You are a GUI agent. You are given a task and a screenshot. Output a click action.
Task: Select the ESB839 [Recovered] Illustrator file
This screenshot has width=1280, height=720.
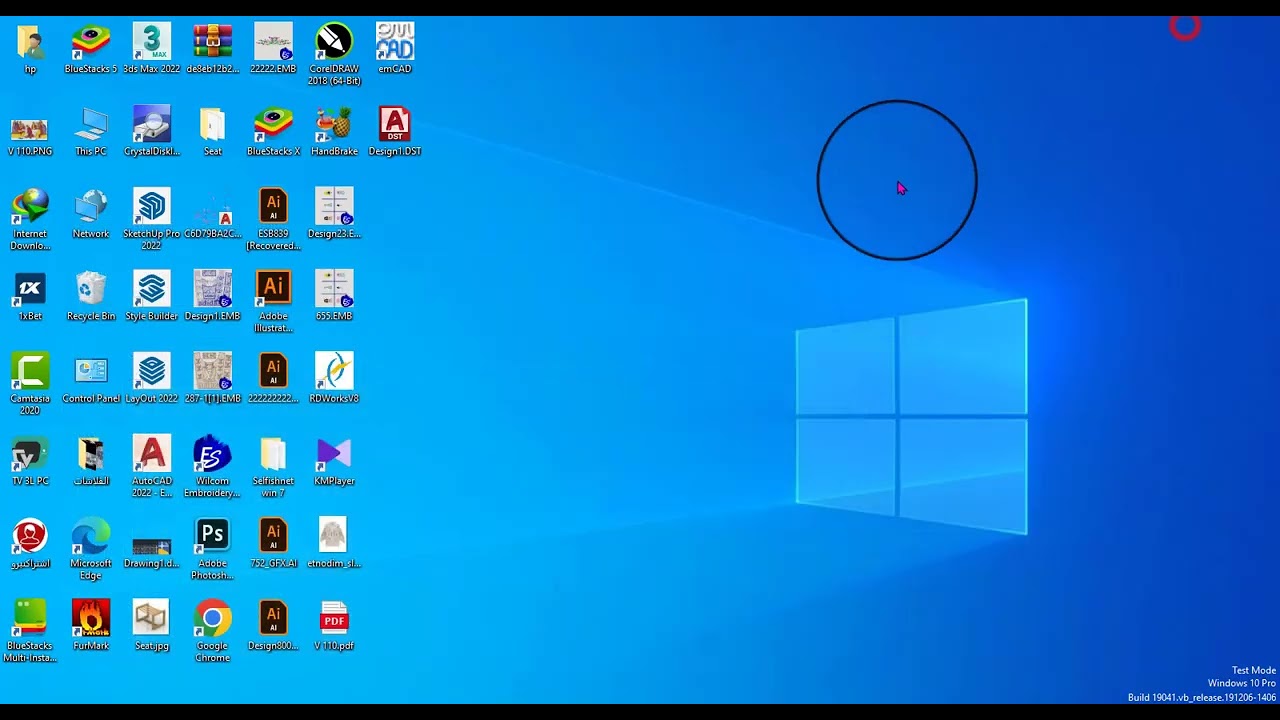(273, 206)
